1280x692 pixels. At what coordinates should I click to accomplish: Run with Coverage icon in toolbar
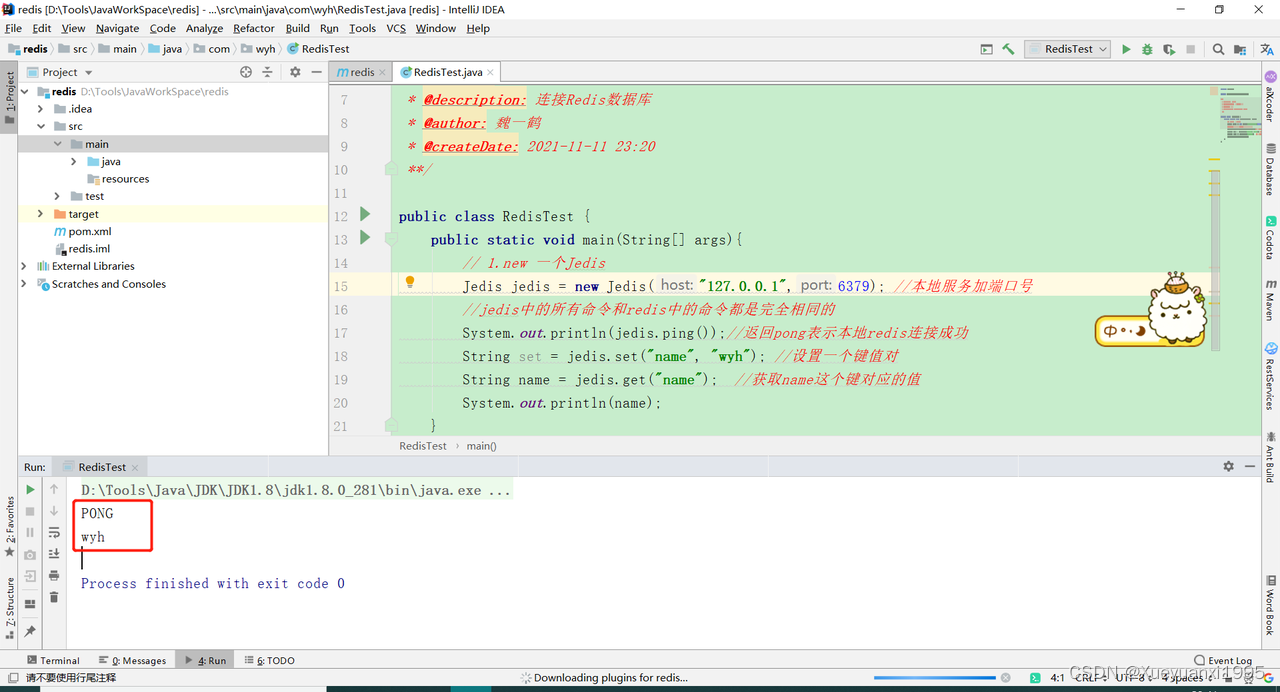tap(1168, 47)
